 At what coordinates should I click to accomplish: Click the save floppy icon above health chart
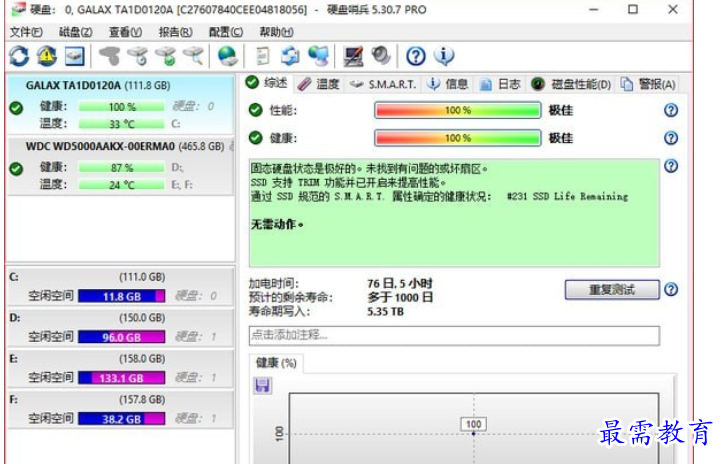tap(263, 385)
